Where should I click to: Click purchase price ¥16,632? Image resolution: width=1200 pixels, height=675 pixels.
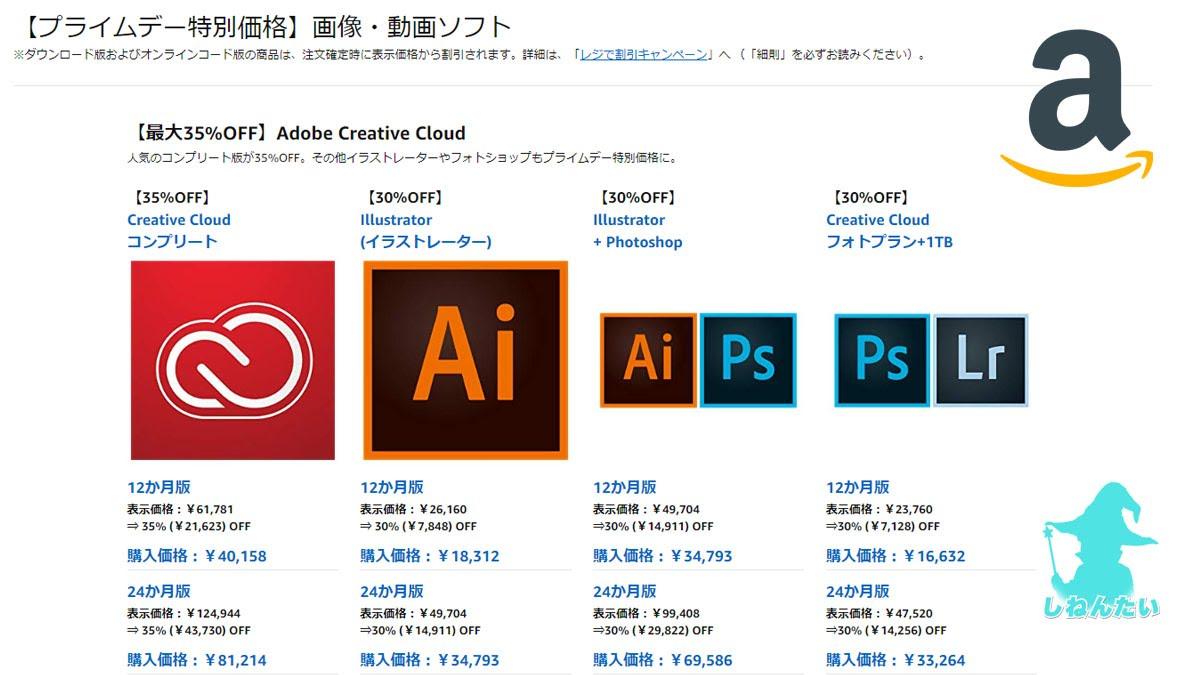pos(896,556)
